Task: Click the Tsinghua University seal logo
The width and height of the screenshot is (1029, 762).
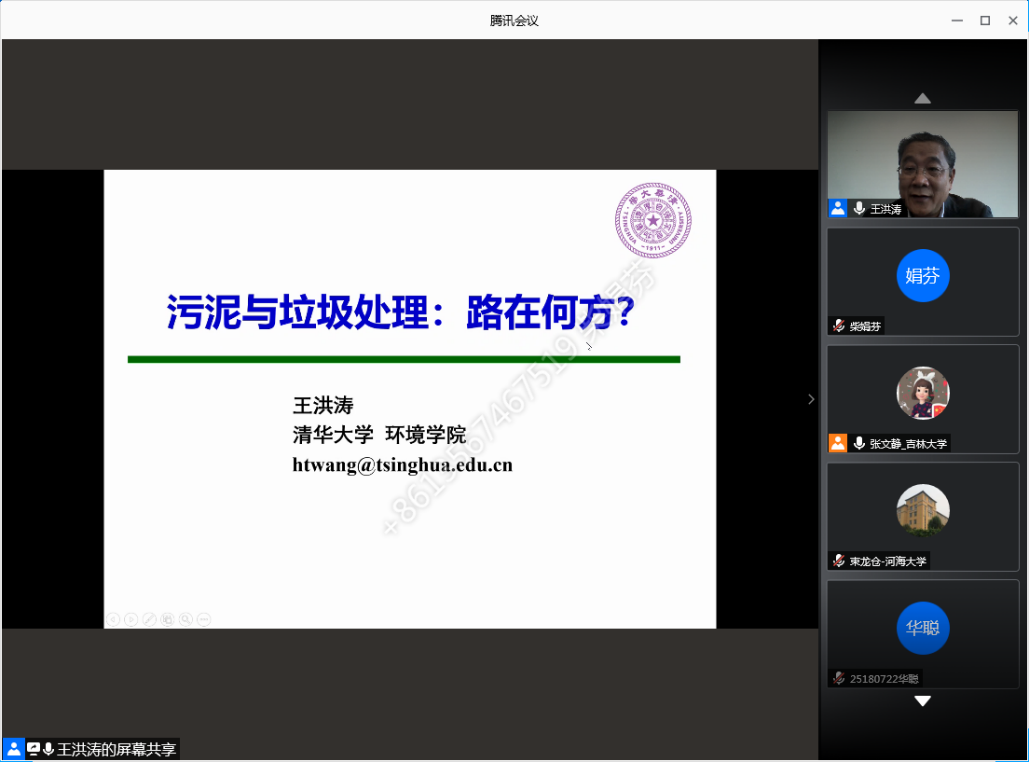Action: point(653,220)
